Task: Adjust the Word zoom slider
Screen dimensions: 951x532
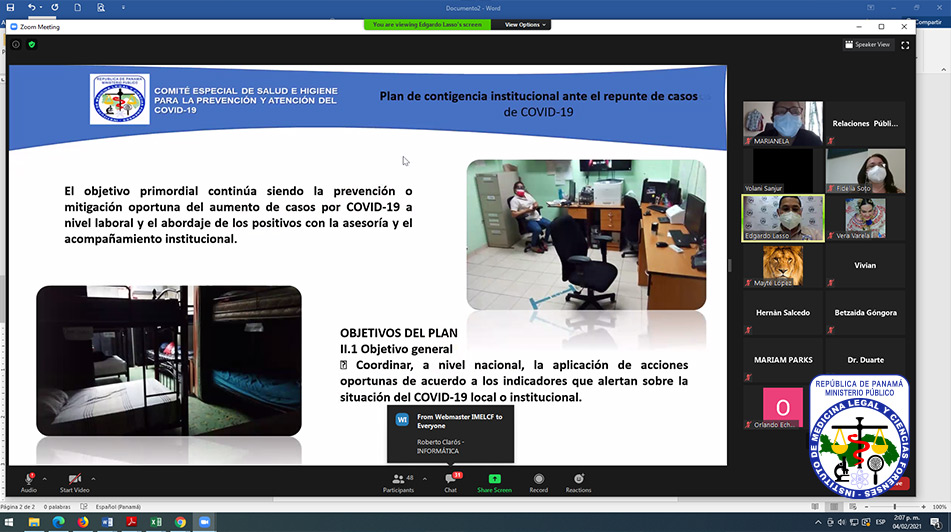Action: pyautogui.click(x=895, y=507)
